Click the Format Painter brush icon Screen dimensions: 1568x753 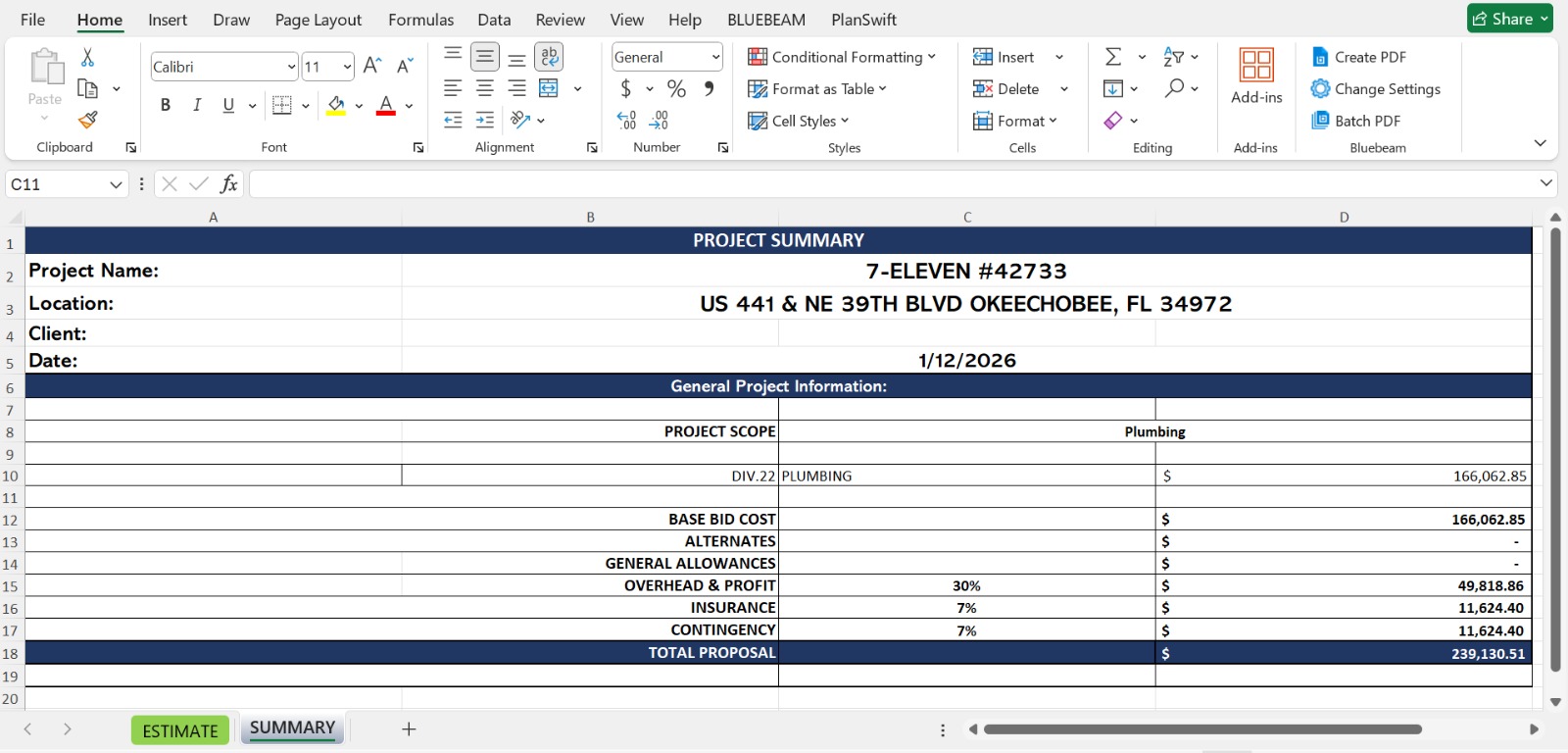coord(88,120)
